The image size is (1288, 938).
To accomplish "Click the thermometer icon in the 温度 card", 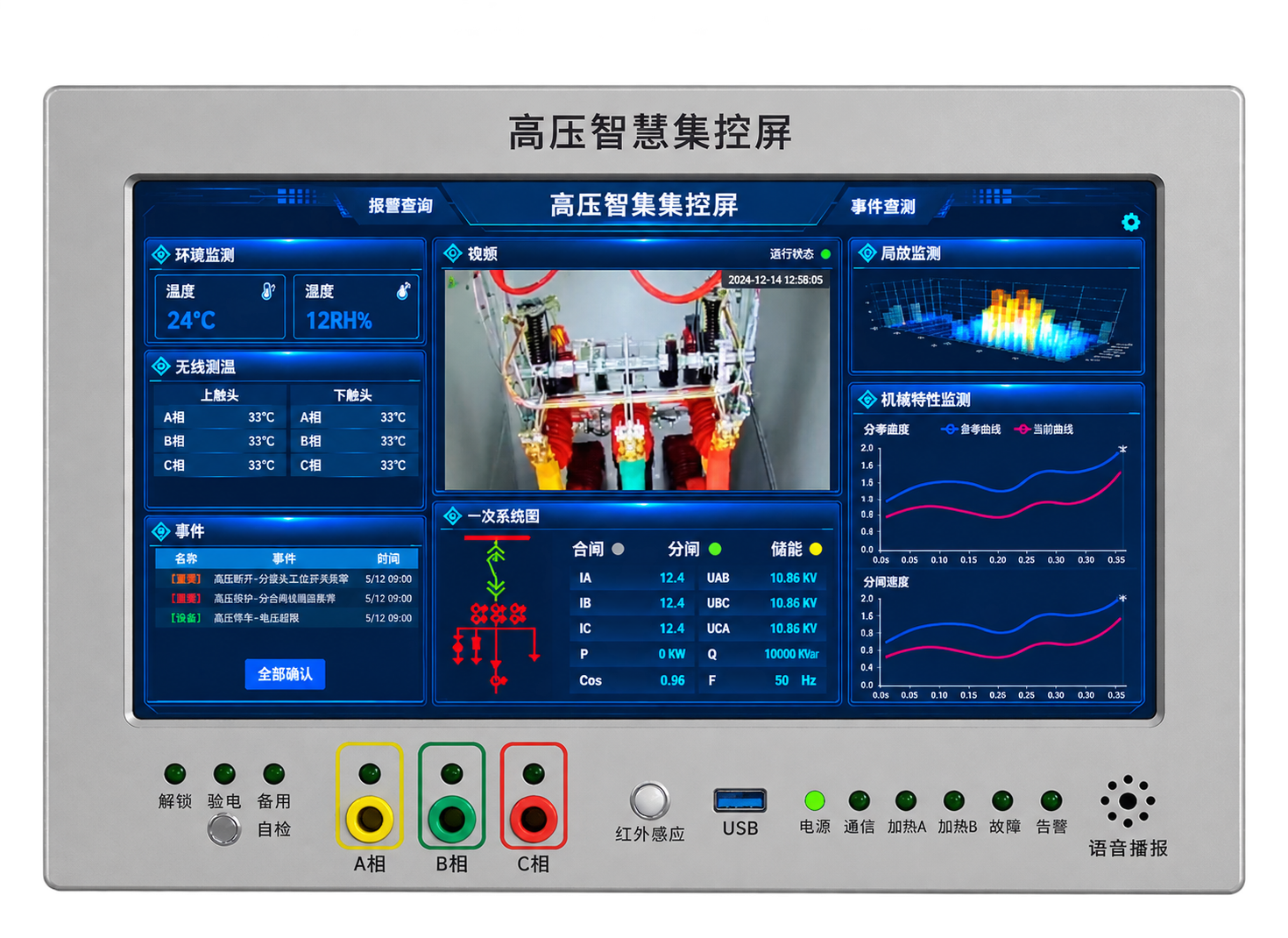I will pos(268,290).
